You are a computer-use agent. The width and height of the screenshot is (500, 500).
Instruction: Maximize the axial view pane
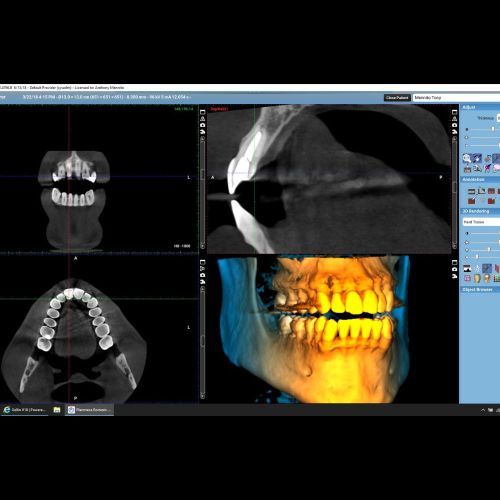202,262
